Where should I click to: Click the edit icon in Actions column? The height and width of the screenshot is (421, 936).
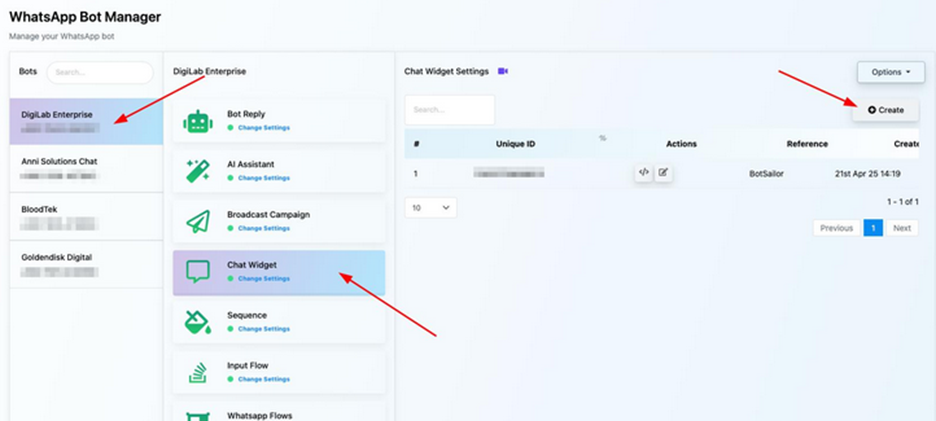(663, 173)
